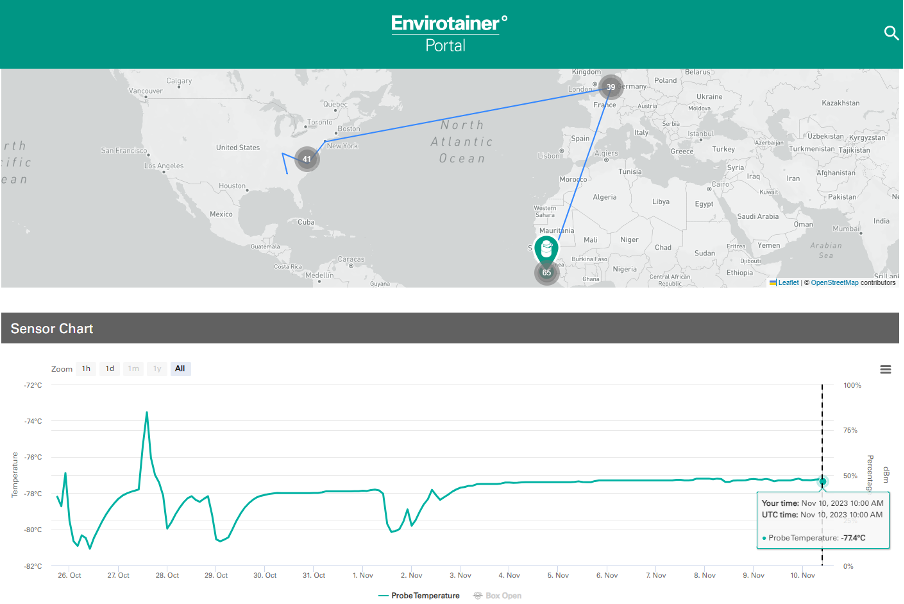Click the green container location pin on map
Viewport: 904px width, 604px height.
(x=545, y=251)
